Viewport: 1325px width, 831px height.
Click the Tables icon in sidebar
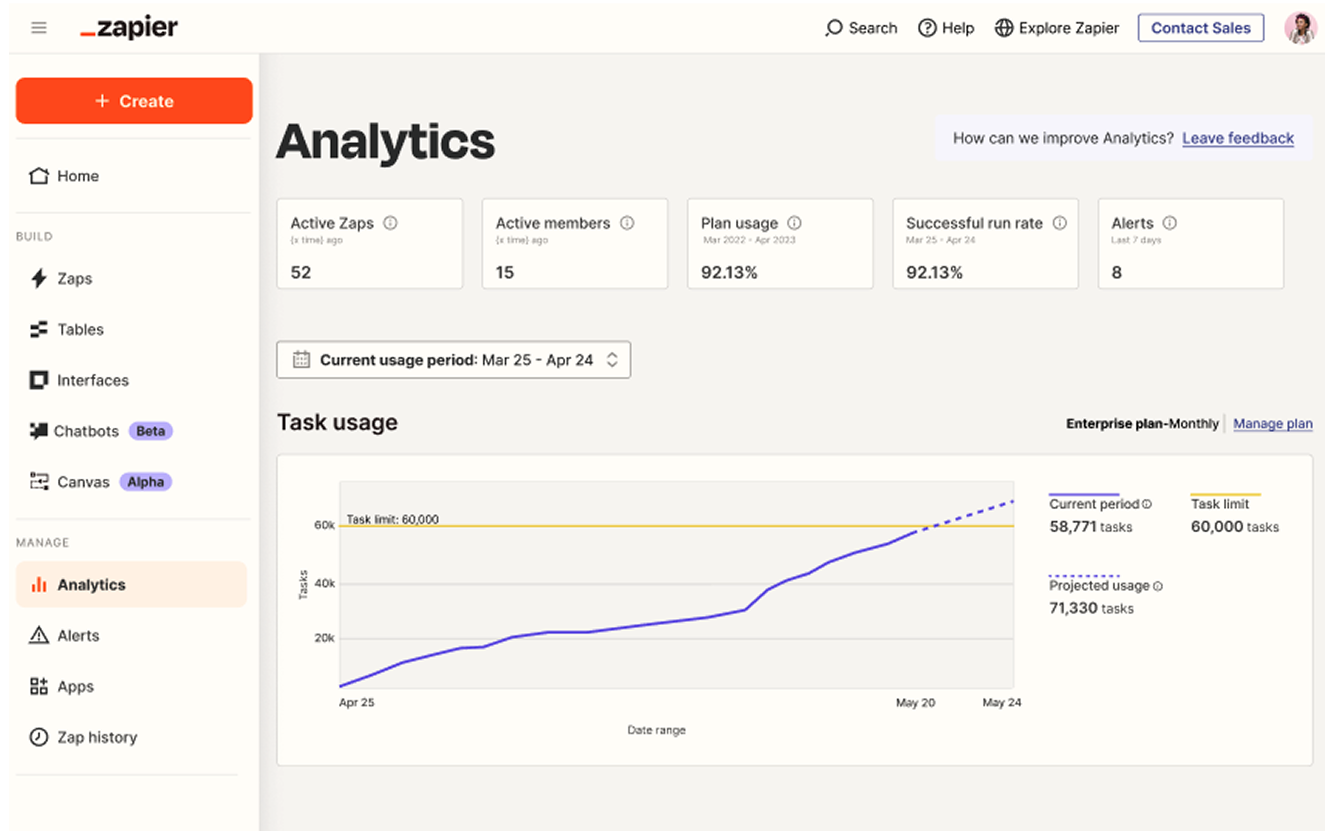[39, 329]
